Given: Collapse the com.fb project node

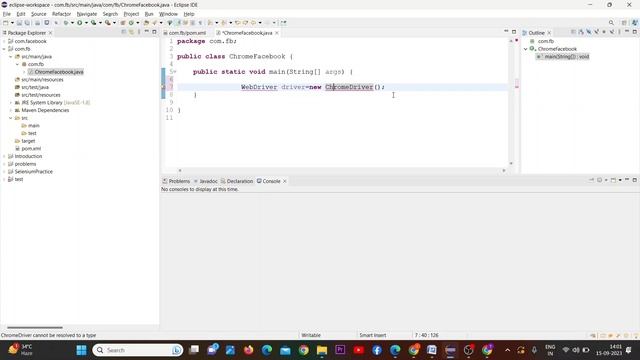Looking at the screenshot, I should pos(4,49).
